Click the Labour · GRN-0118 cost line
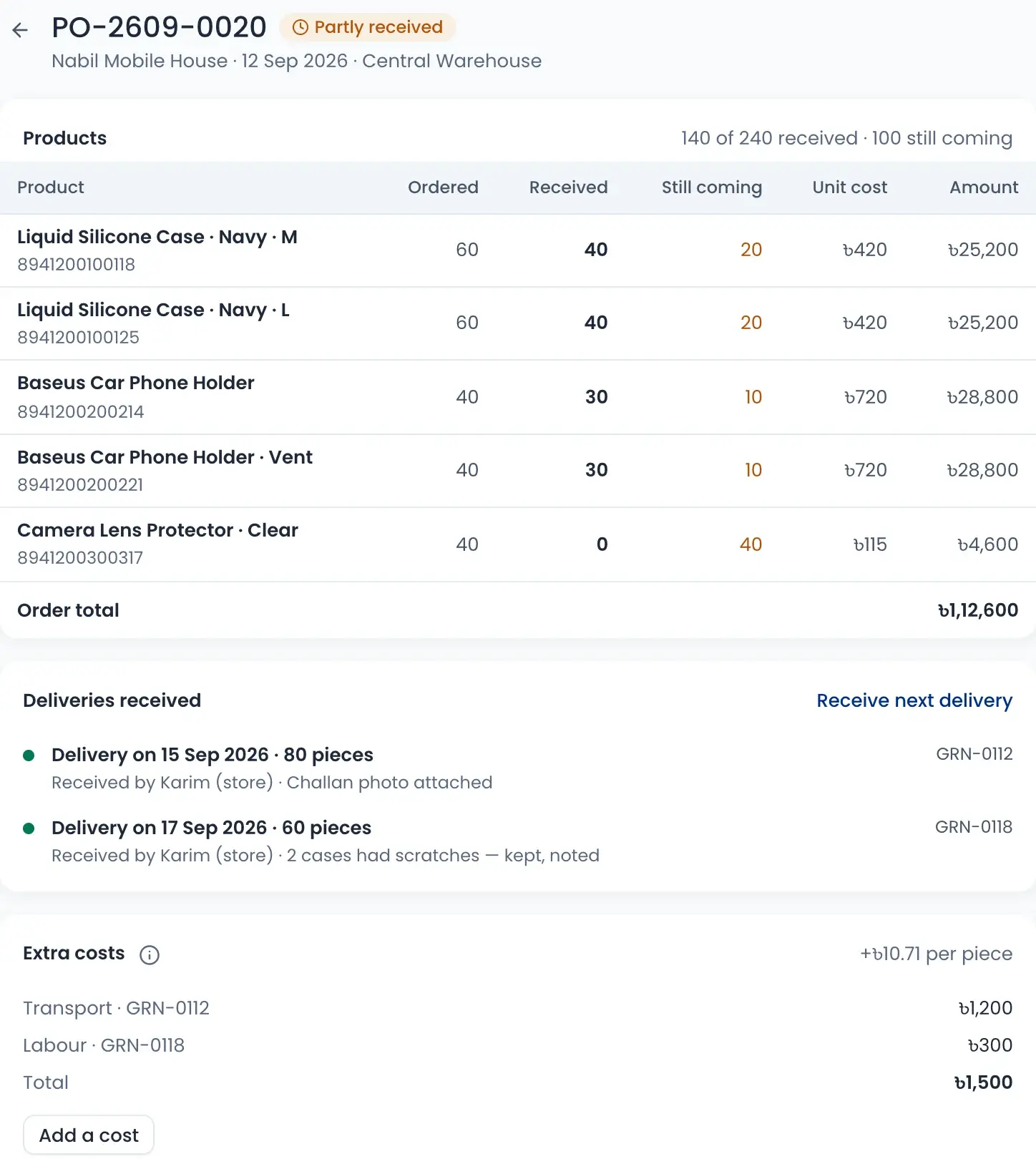The height and width of the screenshot is (1159, 1036). tap(518, 1045)
